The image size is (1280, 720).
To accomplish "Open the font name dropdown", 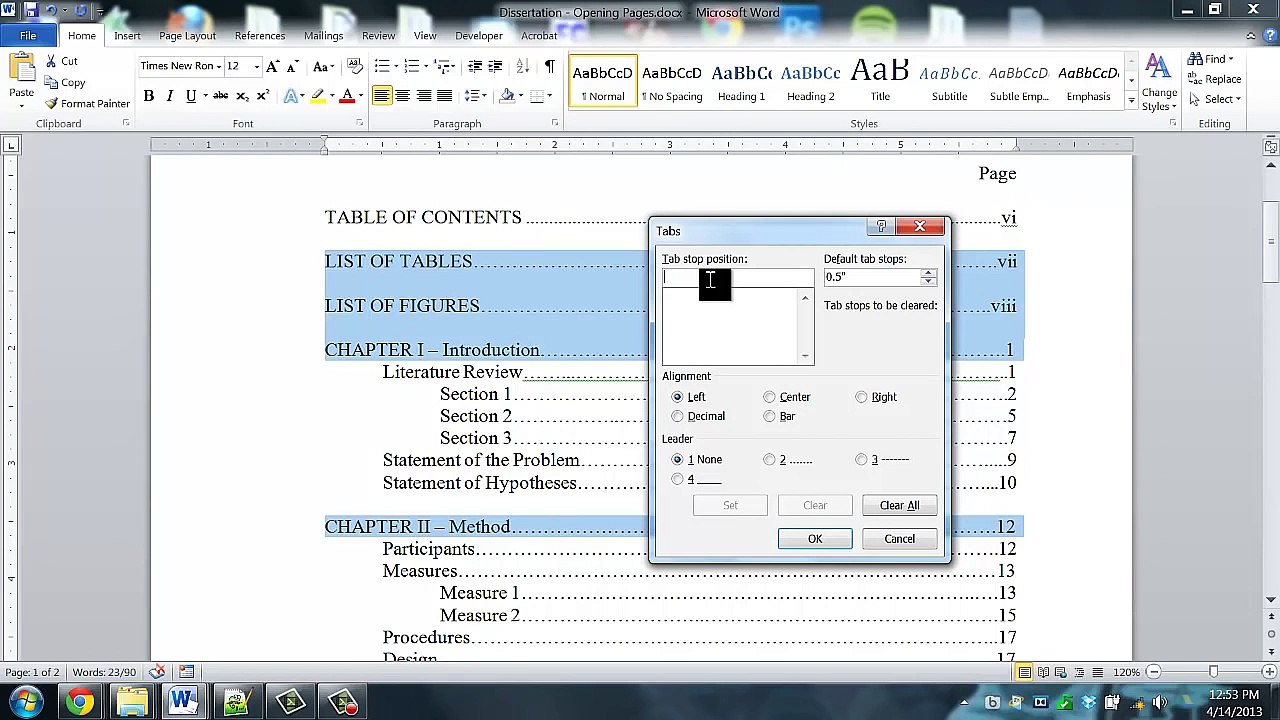I will [218, 67].
